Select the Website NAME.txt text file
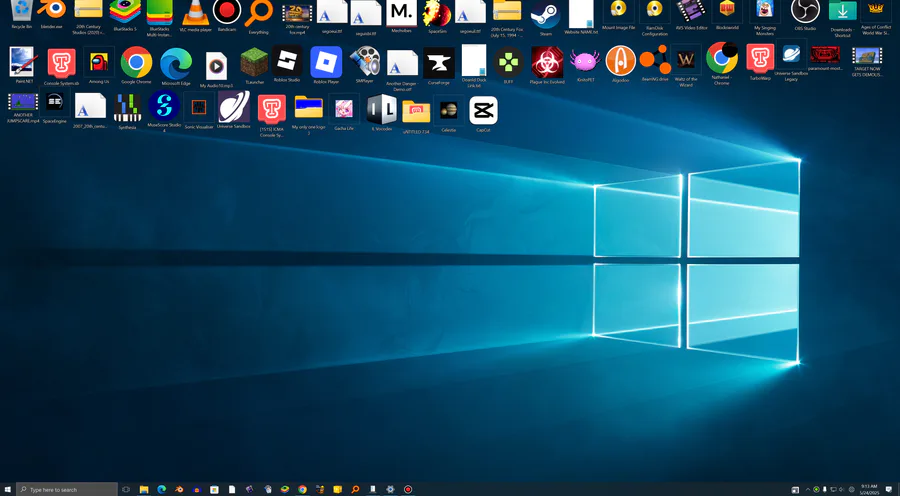900x496 pixels. pyautogui.click(x=581, y=16)
